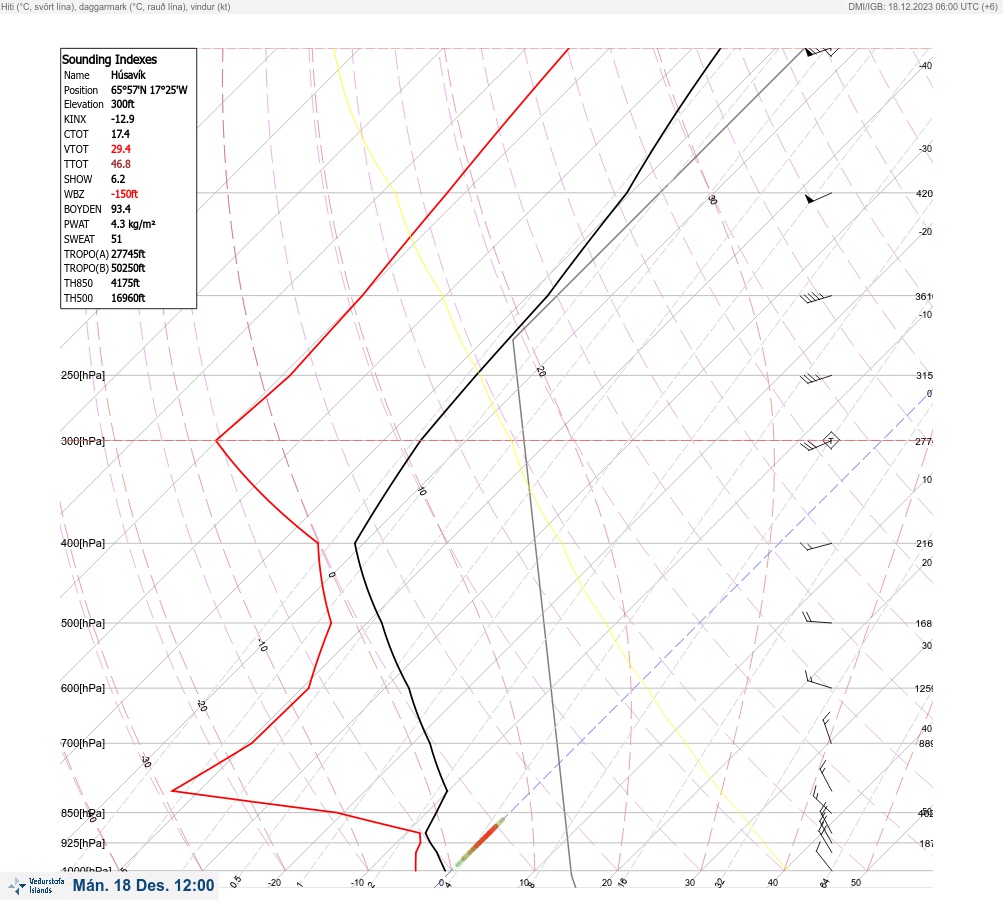Image resolution: width=1003 pixels, height=900 pixels.
Task: Click the TH850 value 4175ft
Action: point(125,283)
